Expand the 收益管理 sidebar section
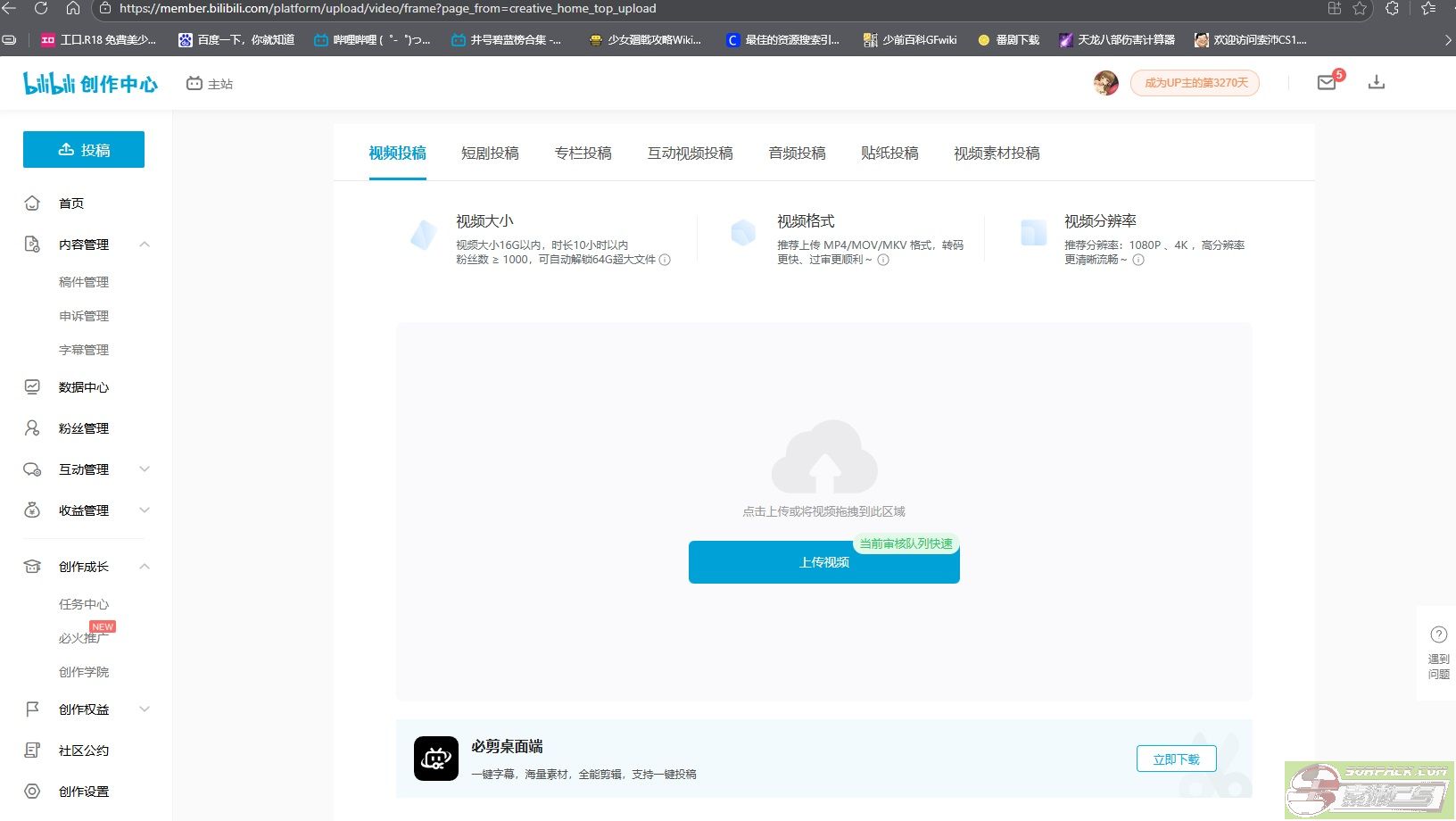This screenshot has height=821, width=1456. coord(145,510)
